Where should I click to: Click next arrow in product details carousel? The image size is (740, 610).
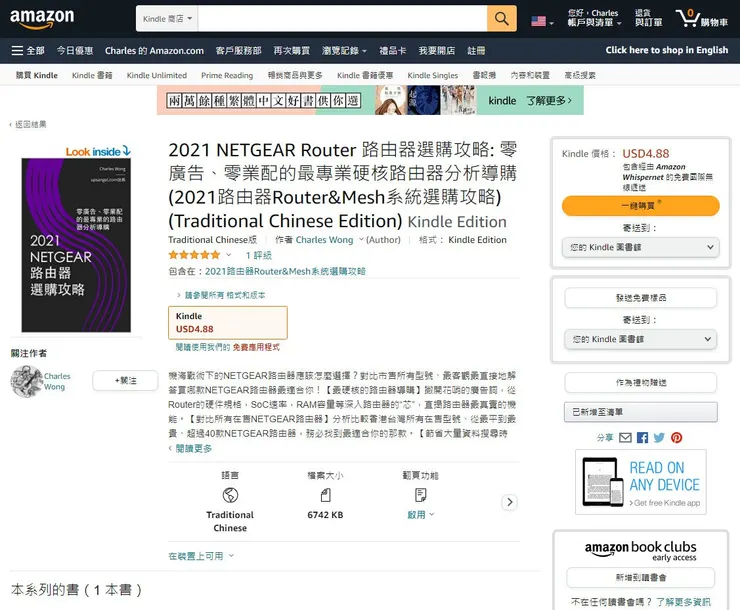point(509,502)
